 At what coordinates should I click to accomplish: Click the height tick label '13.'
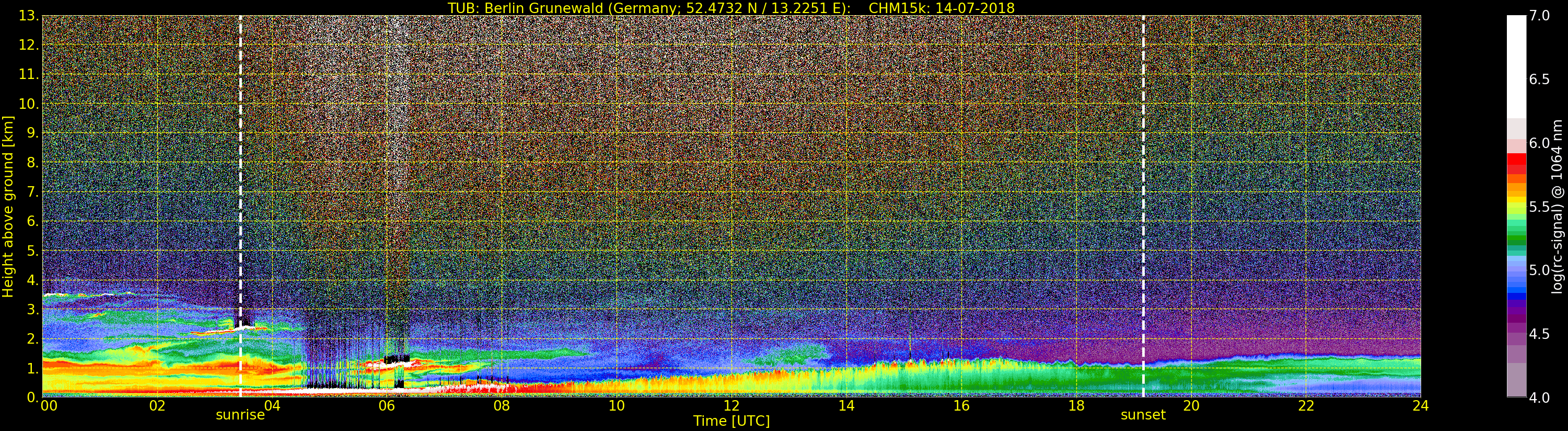tap(29, 16)
